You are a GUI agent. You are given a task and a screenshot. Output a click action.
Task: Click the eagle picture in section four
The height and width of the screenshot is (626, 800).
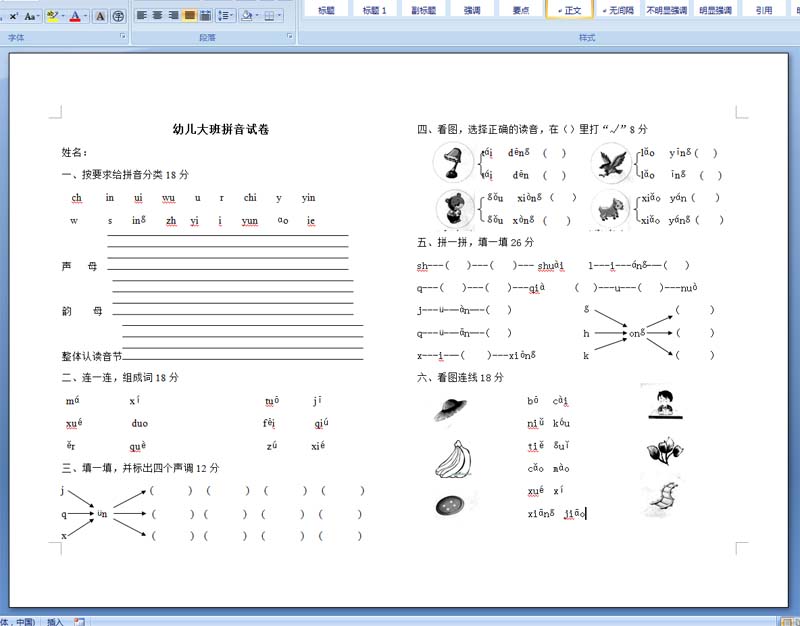[x=611, y=162]
